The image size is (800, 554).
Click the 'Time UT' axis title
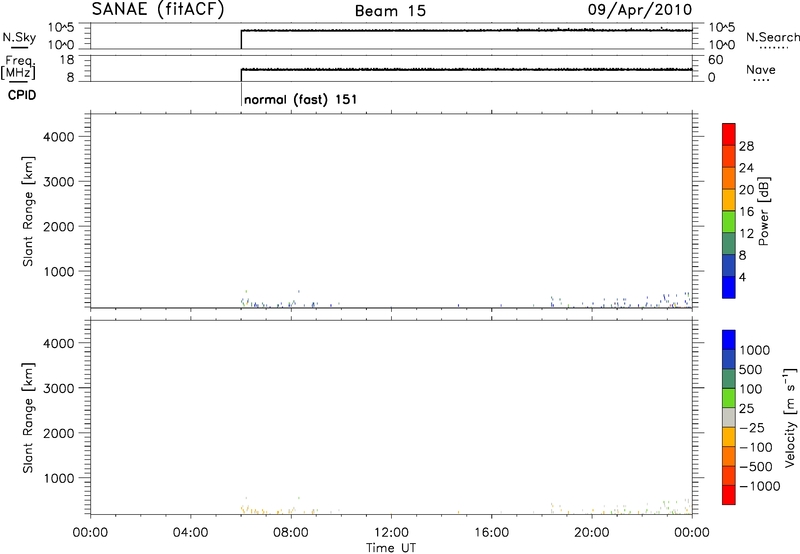click(x=391, y=548)
